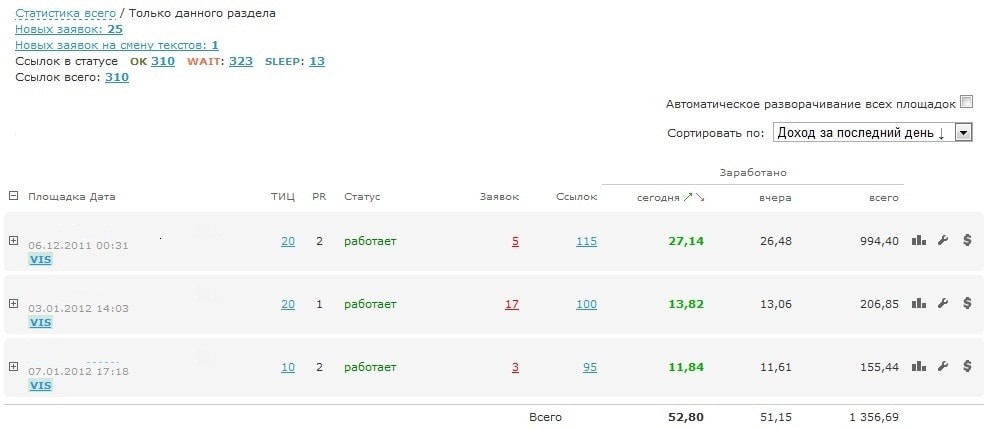Click the VIS badge of the first site
This screenshot has height=430, width=992.
click(x=40, y=260)
